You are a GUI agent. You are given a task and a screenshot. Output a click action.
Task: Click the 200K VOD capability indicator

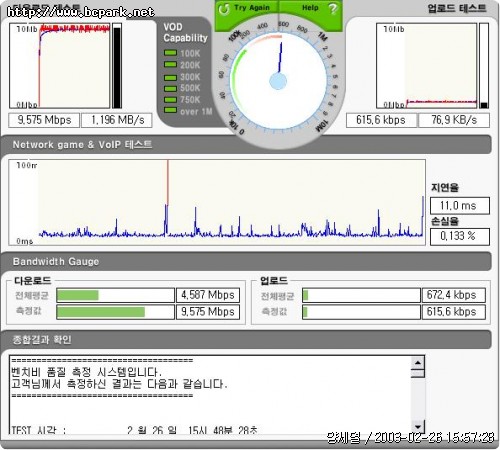coord(170,64)
